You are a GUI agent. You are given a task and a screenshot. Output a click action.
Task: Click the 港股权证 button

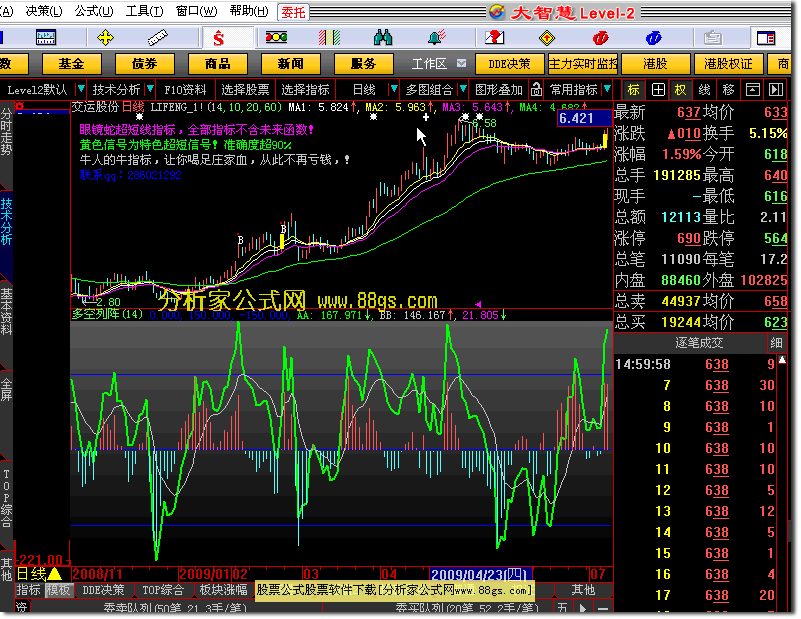tap(728, 64)
